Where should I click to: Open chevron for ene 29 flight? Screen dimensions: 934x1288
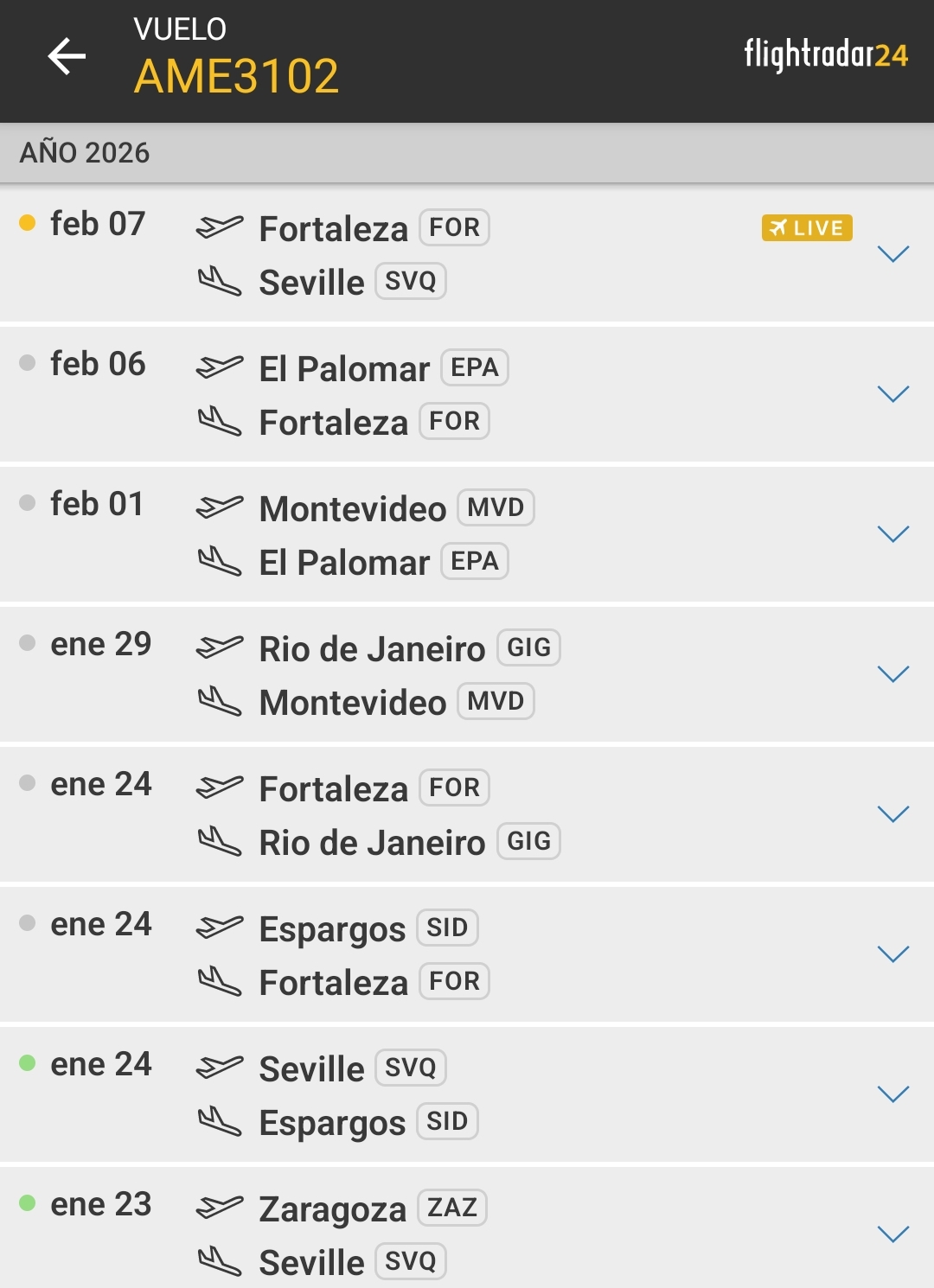click(x=892, y=673)
